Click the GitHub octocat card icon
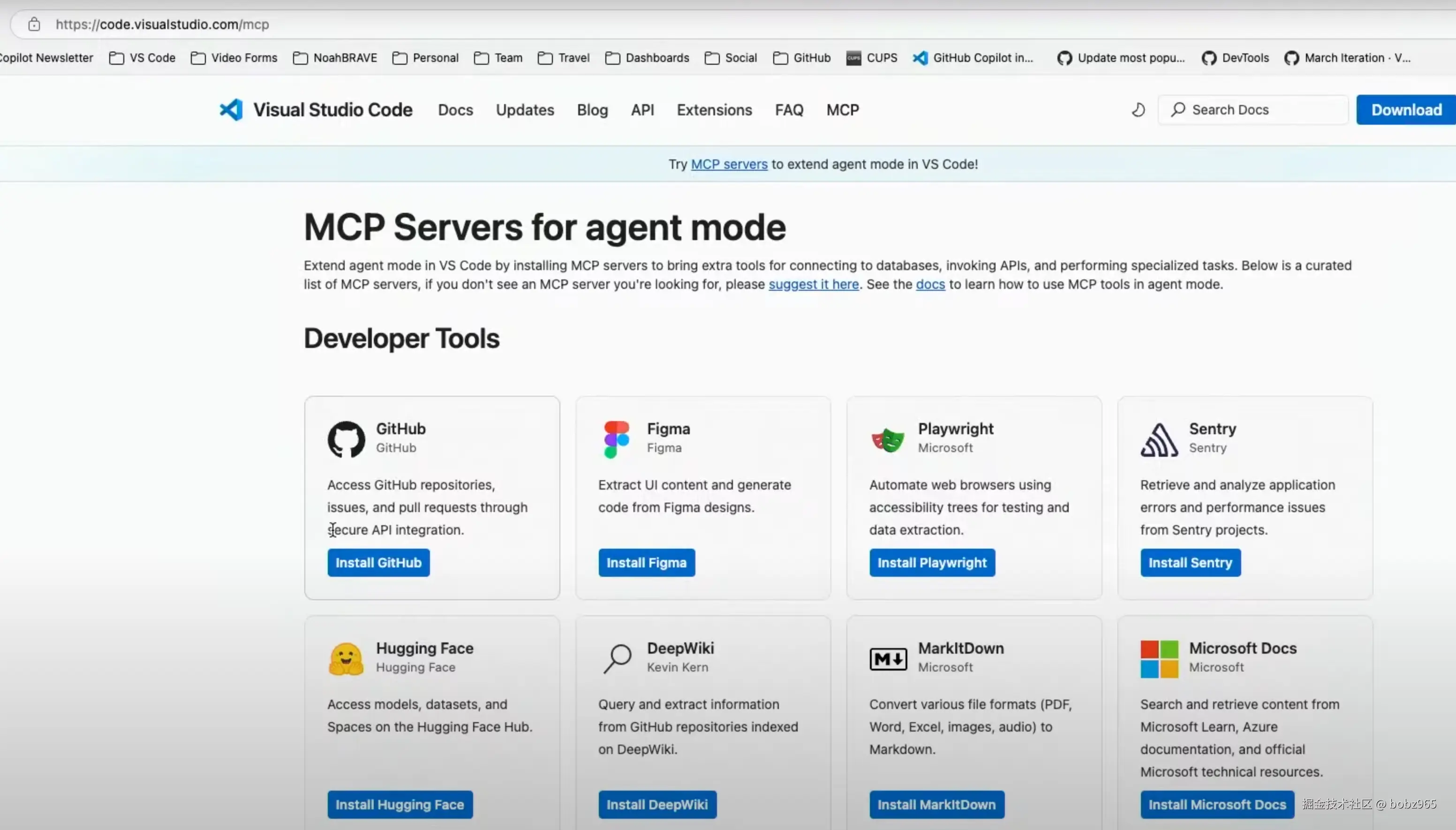This screenshot has width=1456, height=830. coord(346,439)
